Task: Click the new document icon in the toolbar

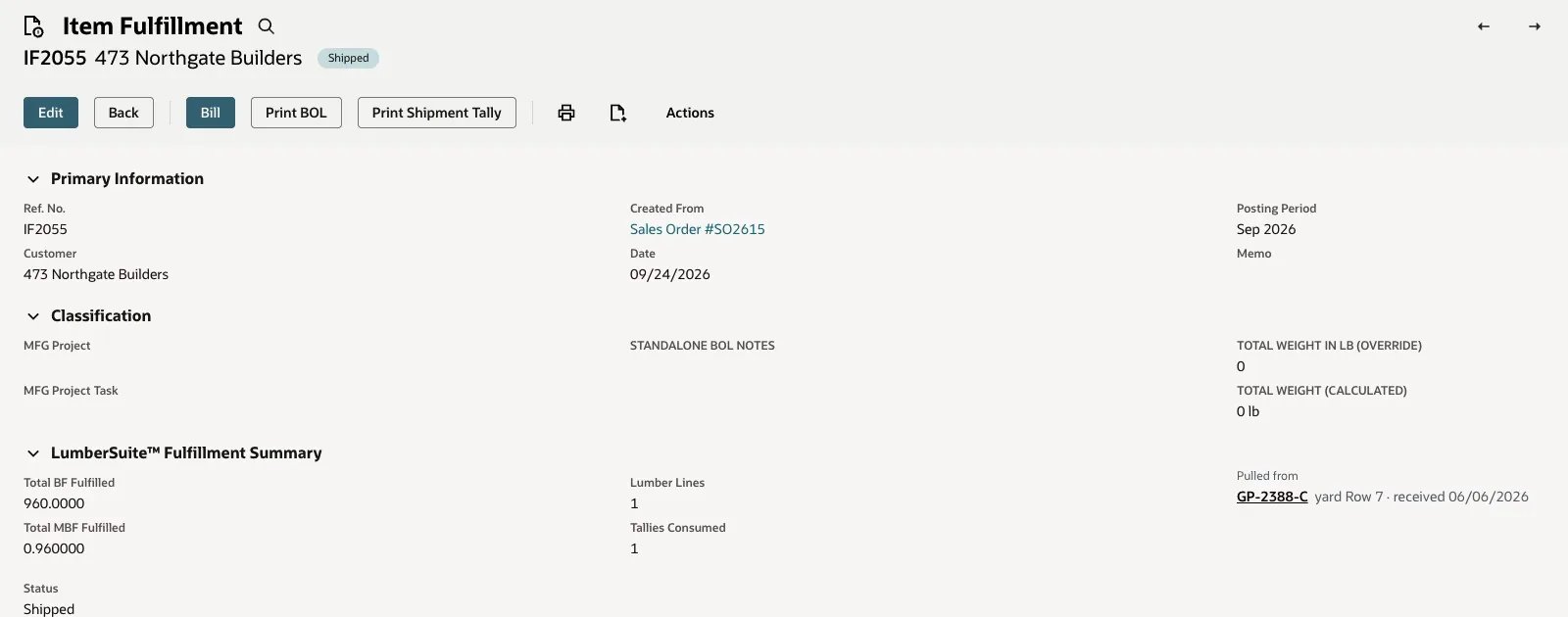Action: (x=617, y=113)
